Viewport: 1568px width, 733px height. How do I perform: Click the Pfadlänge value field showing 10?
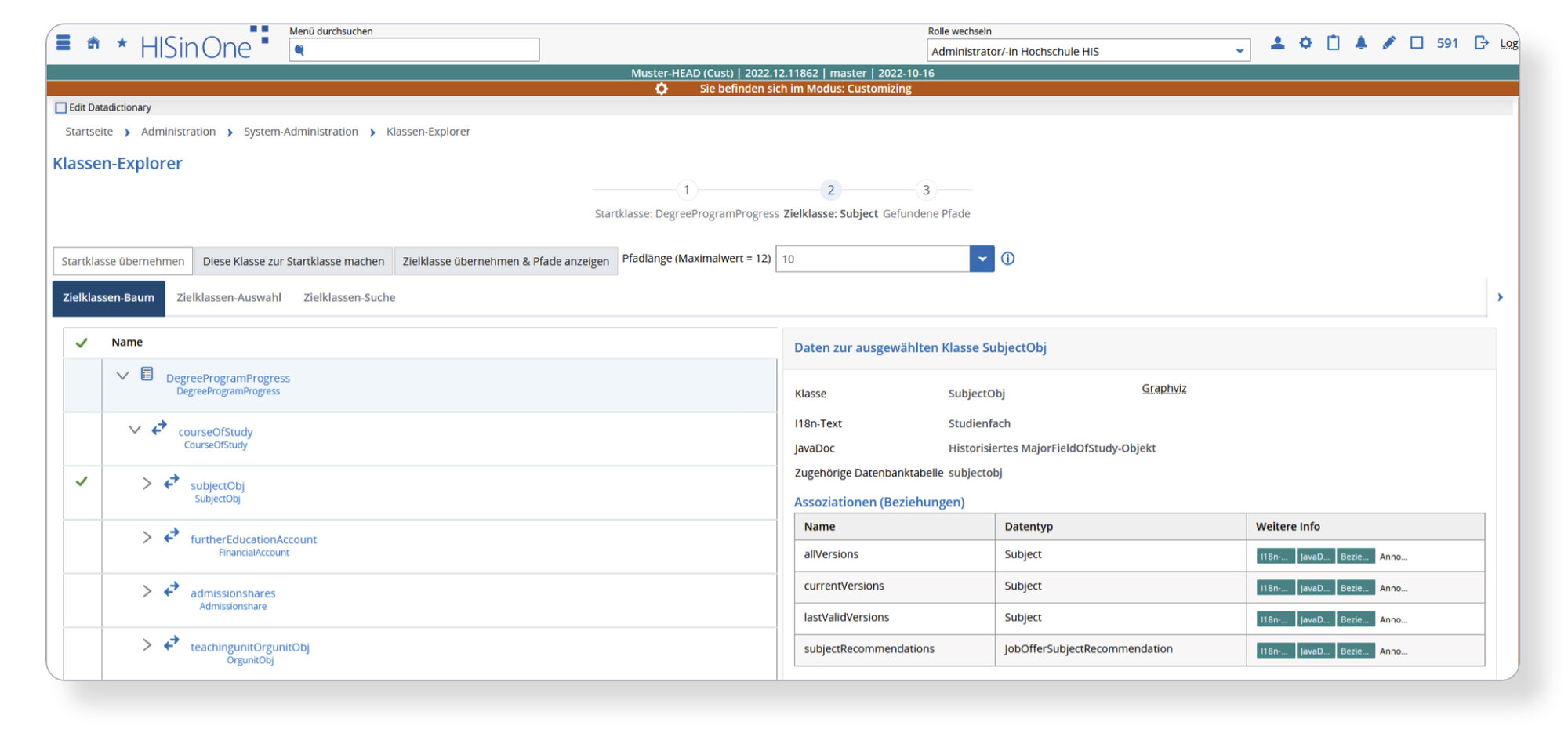(873, 259)
